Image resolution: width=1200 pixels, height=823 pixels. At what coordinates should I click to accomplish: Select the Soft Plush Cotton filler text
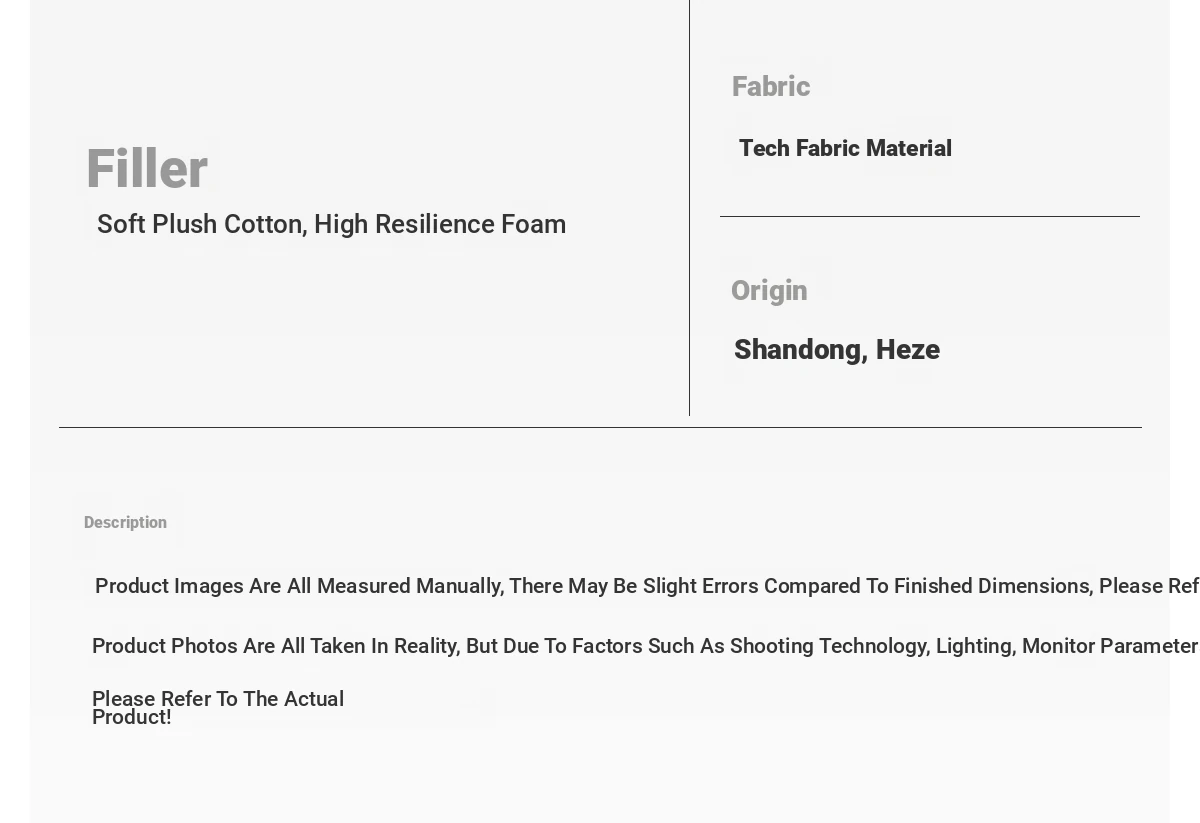(331, 225)
